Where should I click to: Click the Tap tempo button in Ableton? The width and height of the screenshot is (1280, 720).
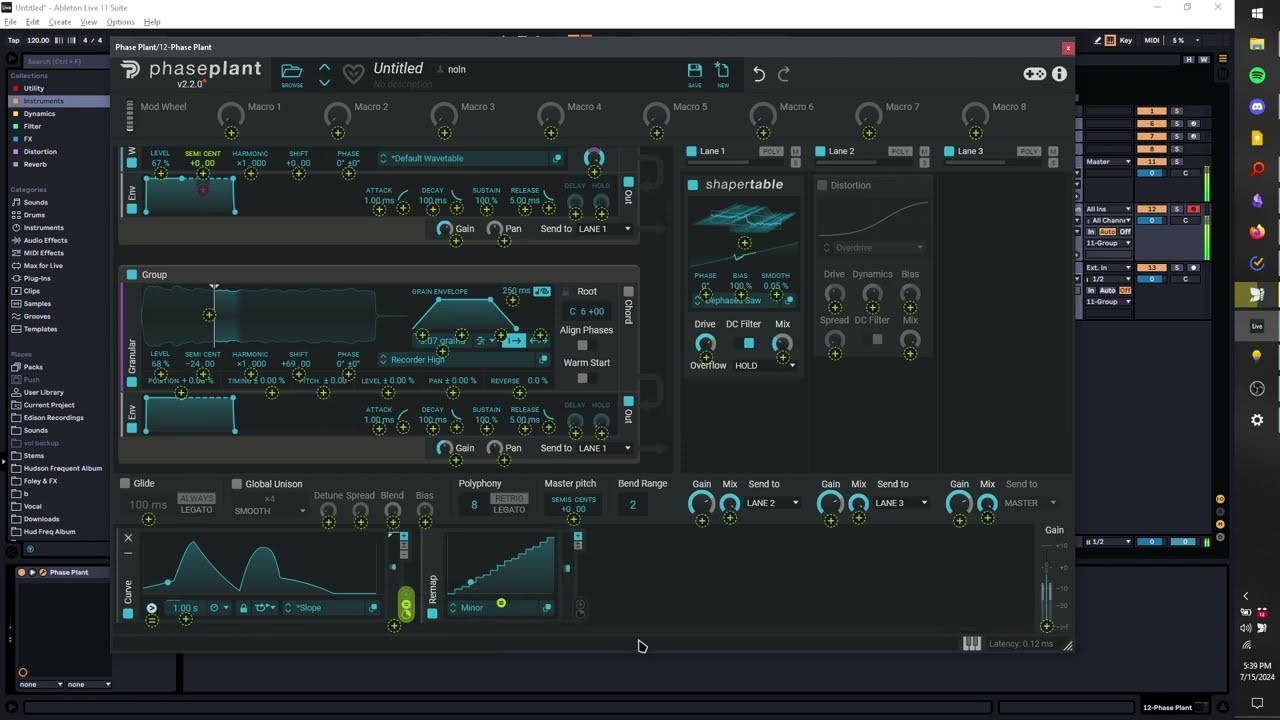click(14, 40)
